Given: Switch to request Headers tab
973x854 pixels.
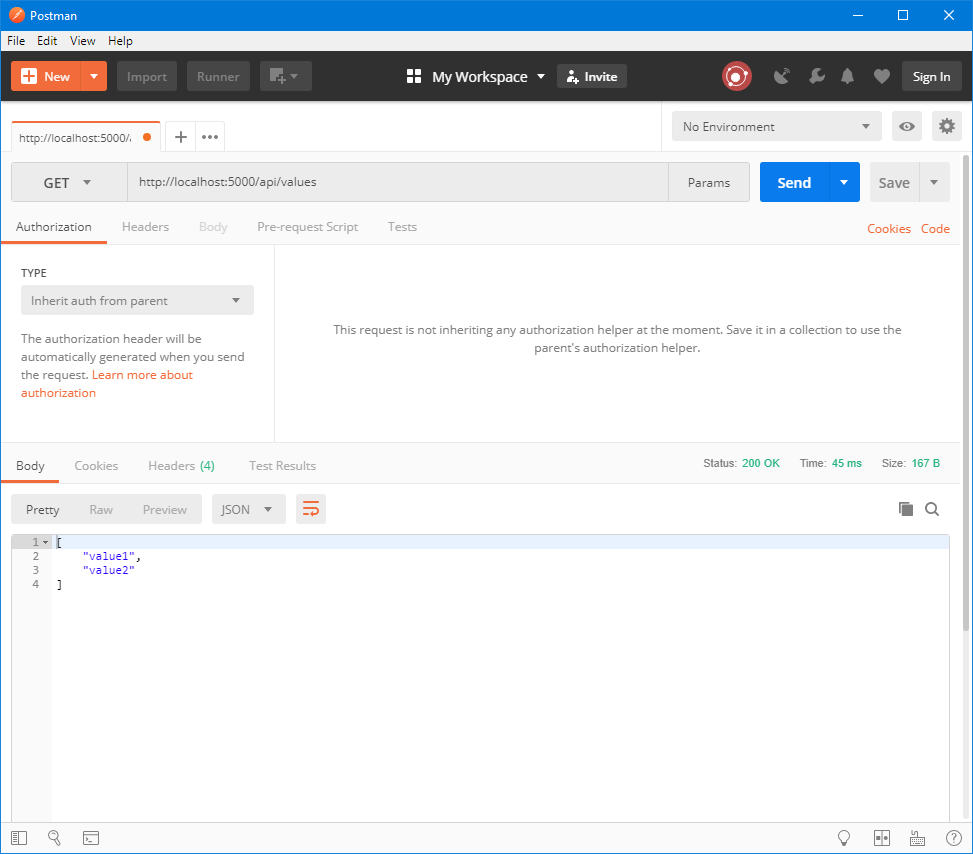Looking at the screenshot, I should (x=145, y=227).
